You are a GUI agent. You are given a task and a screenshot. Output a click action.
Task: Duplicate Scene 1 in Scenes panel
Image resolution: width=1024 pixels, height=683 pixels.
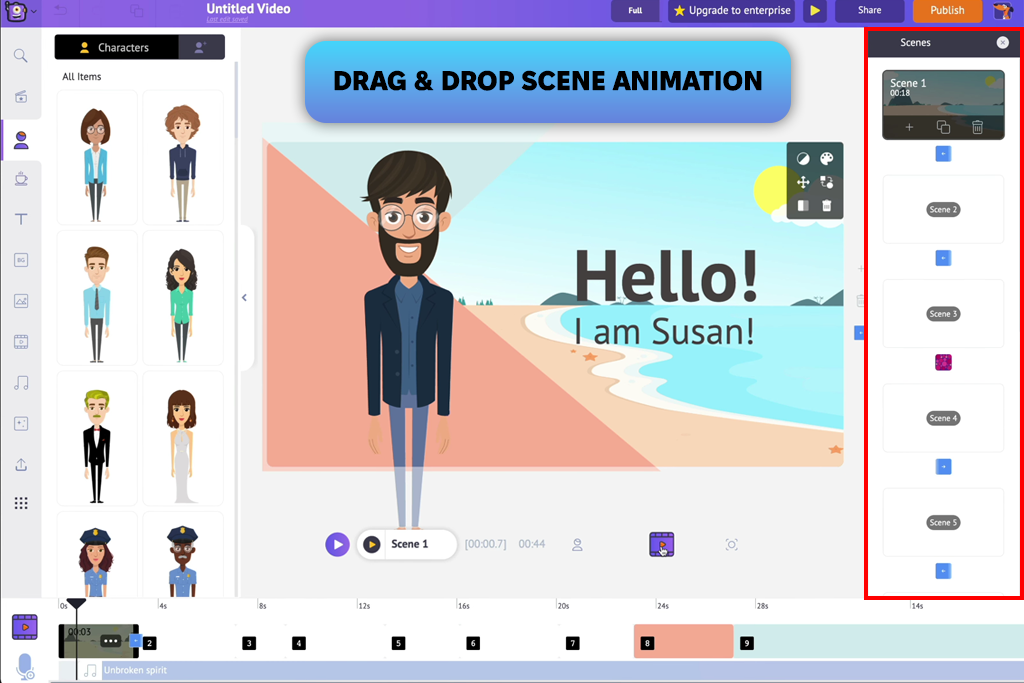[x=943, y=127]
